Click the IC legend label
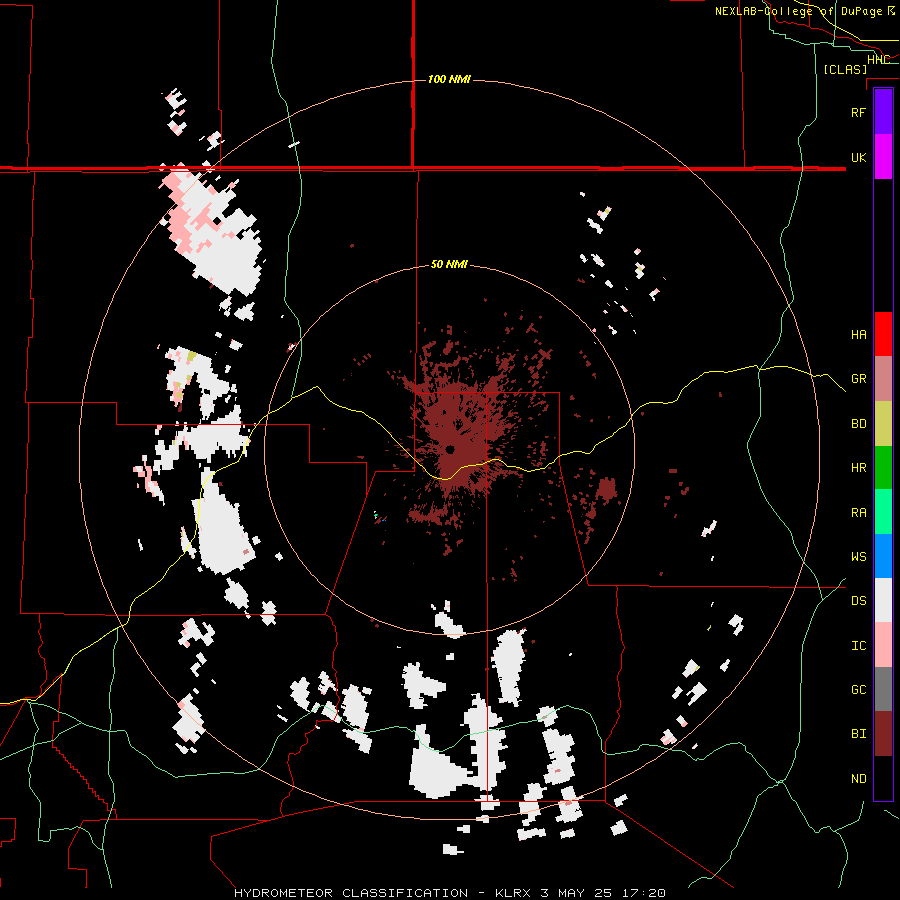 [x=858, y=646]
